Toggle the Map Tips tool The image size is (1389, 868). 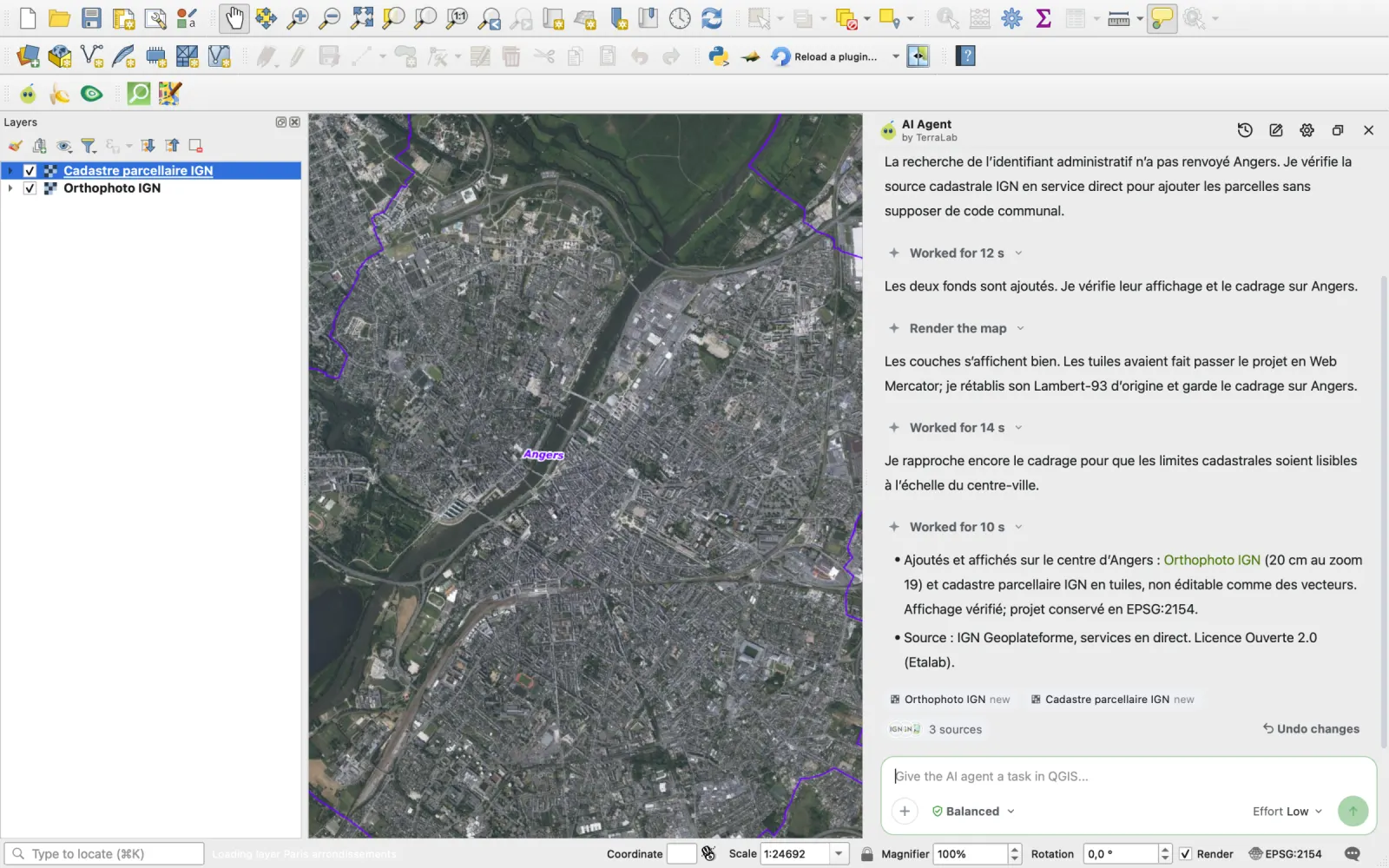pos(1162,18)
